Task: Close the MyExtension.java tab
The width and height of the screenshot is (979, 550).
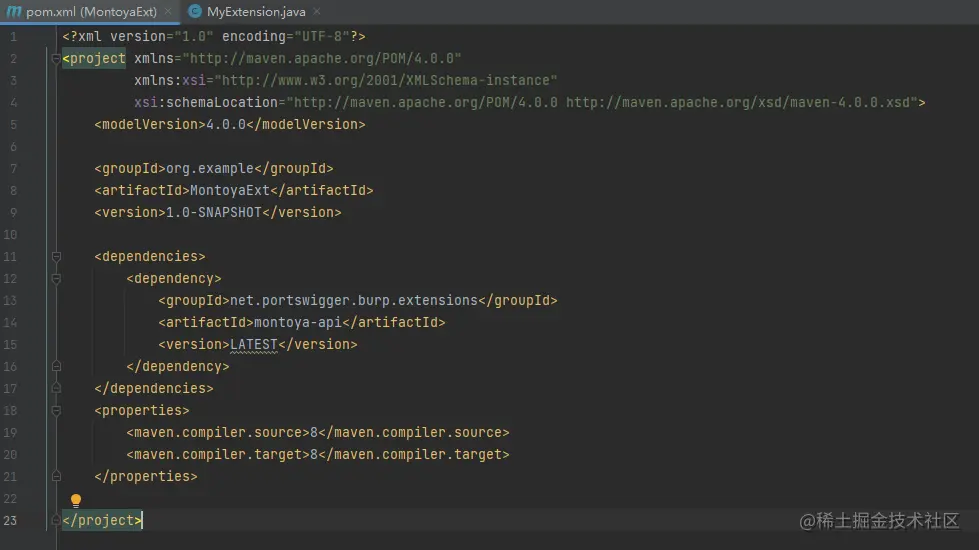Action: [x=317, y=11]
